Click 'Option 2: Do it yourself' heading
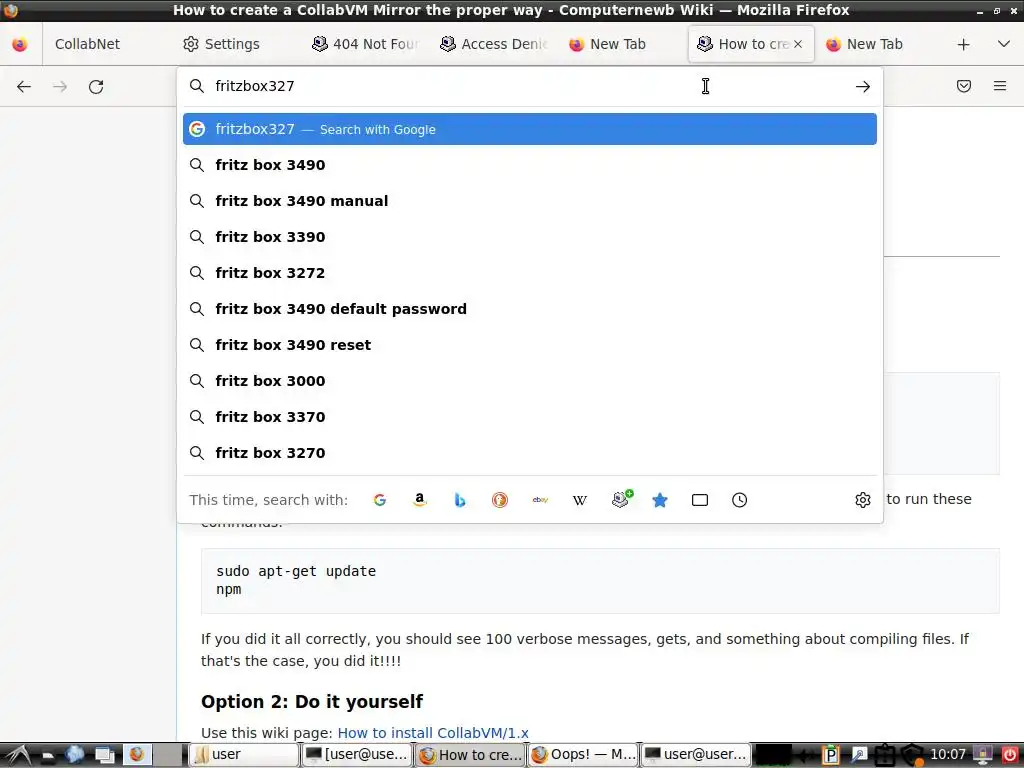The width and height of the screenshot is (1024, 768). (312, 702)
